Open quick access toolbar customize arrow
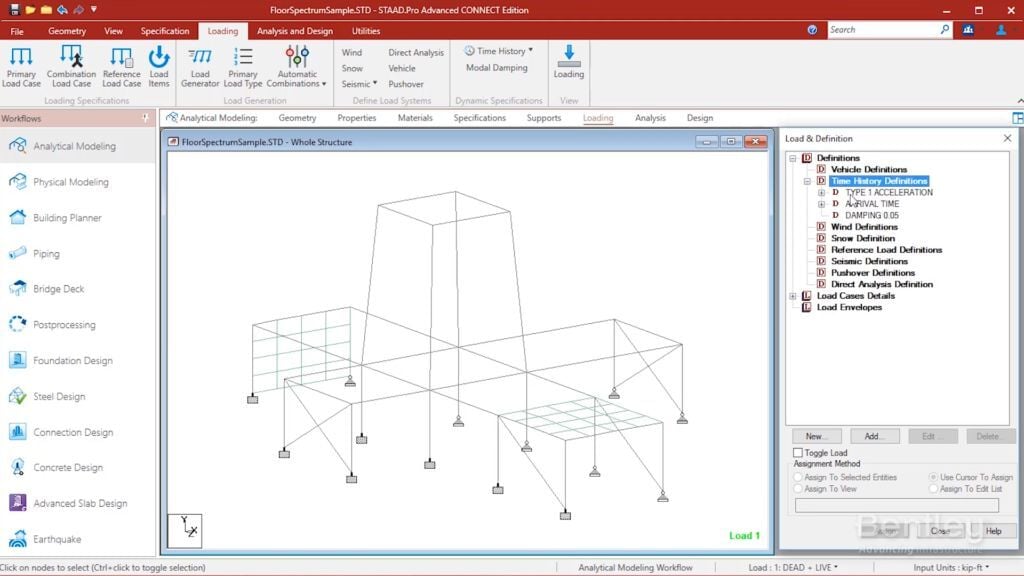Screen dimensions: 1024x576 (x=93, y=10)
